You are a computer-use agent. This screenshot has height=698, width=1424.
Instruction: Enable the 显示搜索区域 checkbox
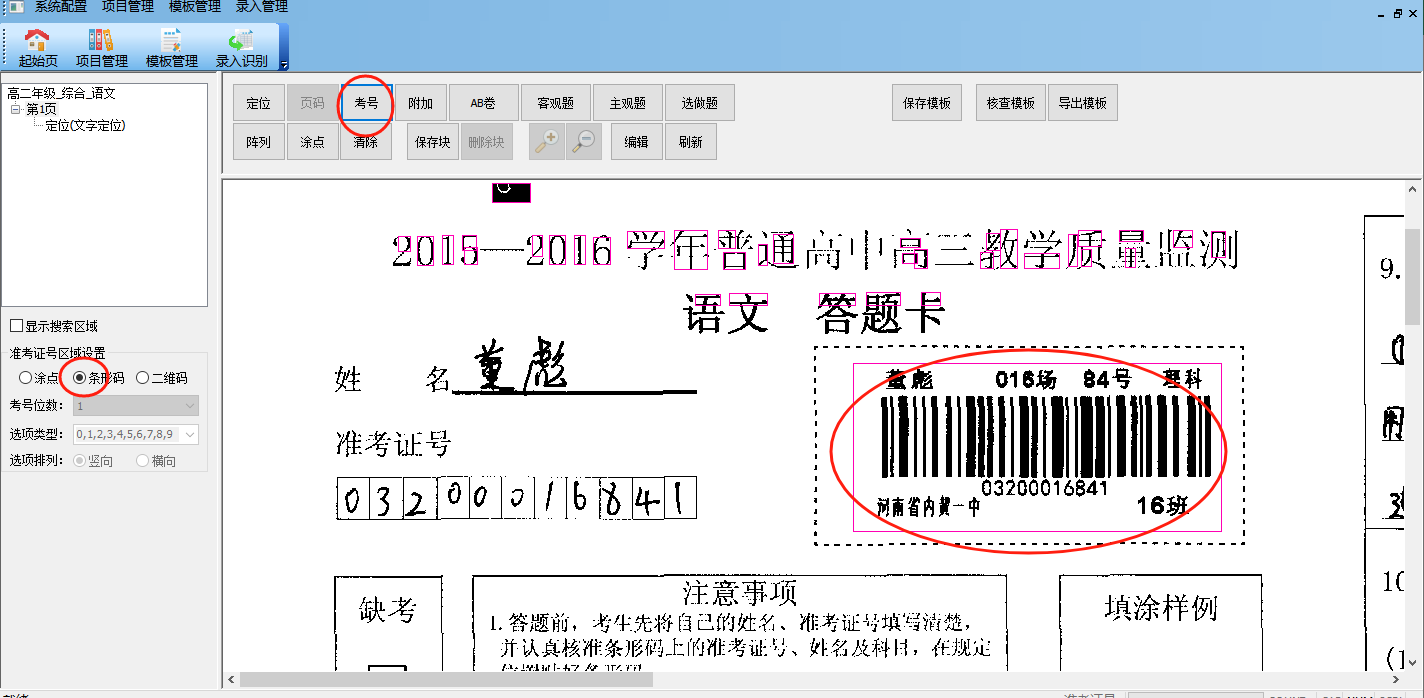click(x=16, y=326)
